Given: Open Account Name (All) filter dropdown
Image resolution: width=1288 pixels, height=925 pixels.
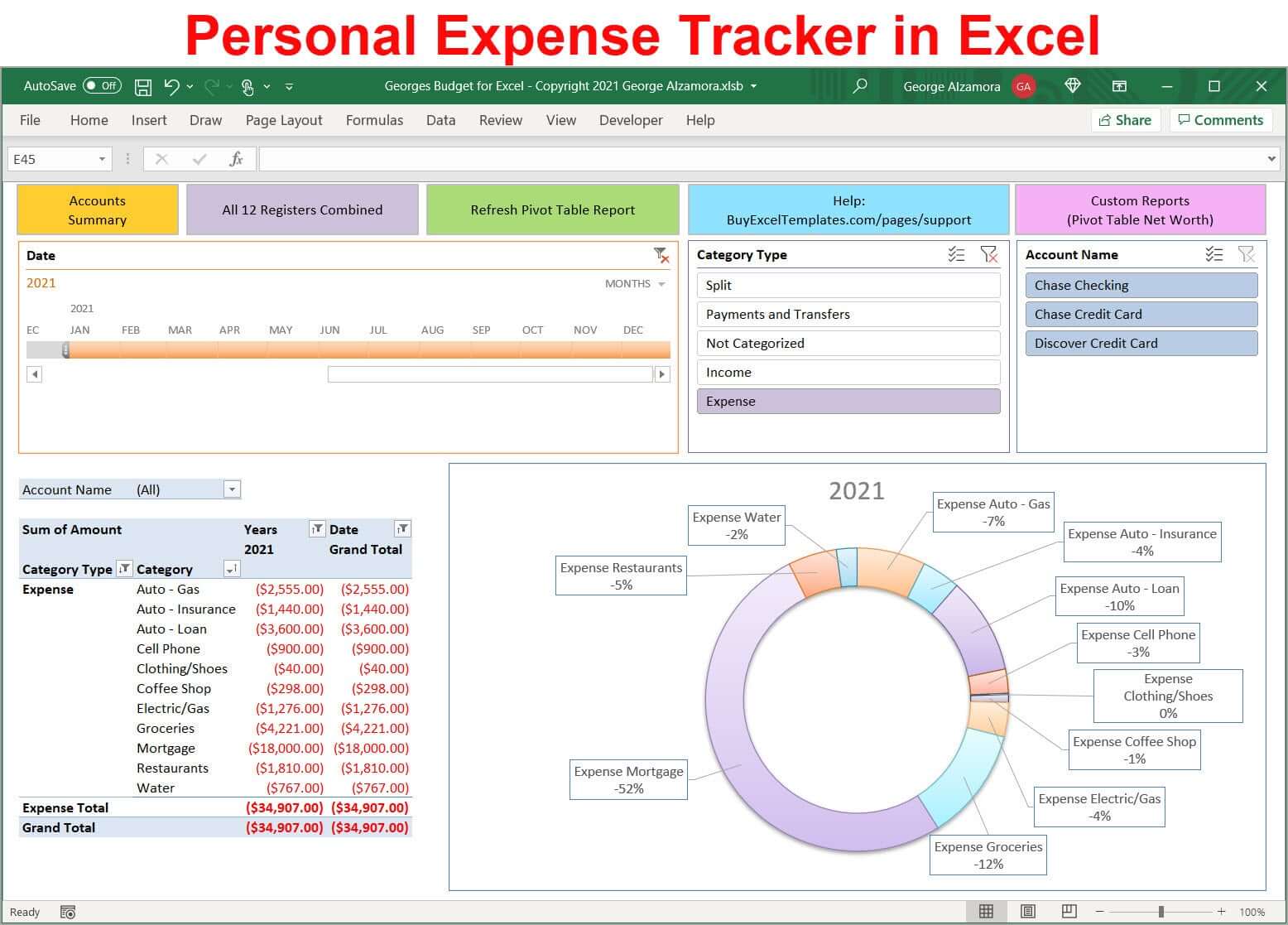Looking at the screenshot, I should point(232,489).
